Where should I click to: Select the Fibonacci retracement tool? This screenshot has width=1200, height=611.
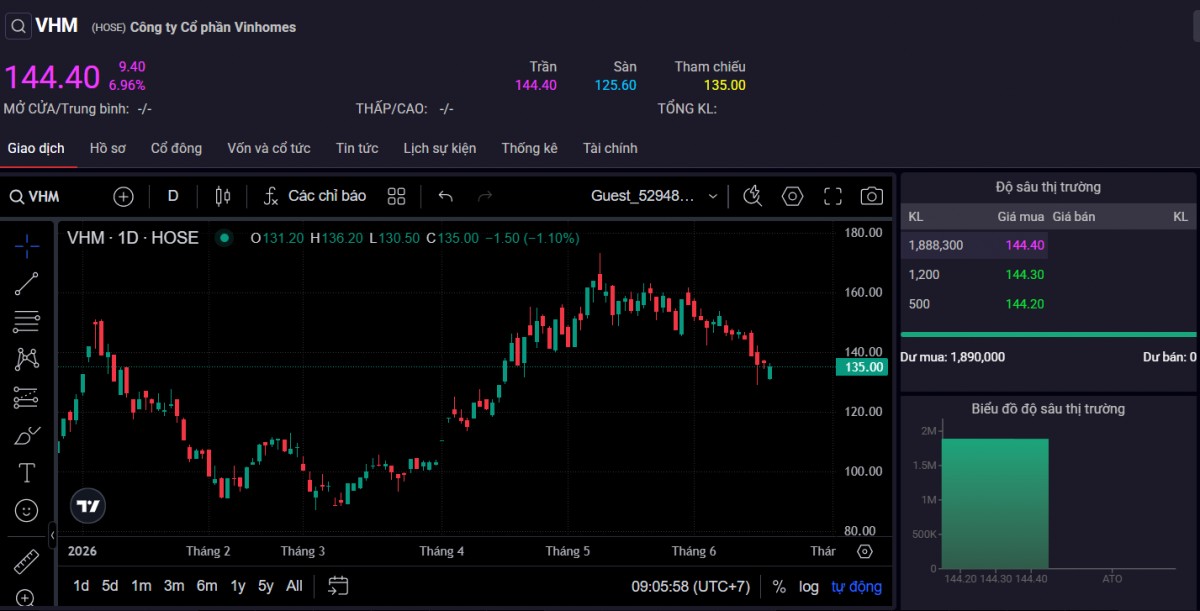pyautogui.click(x=27, y=321)
